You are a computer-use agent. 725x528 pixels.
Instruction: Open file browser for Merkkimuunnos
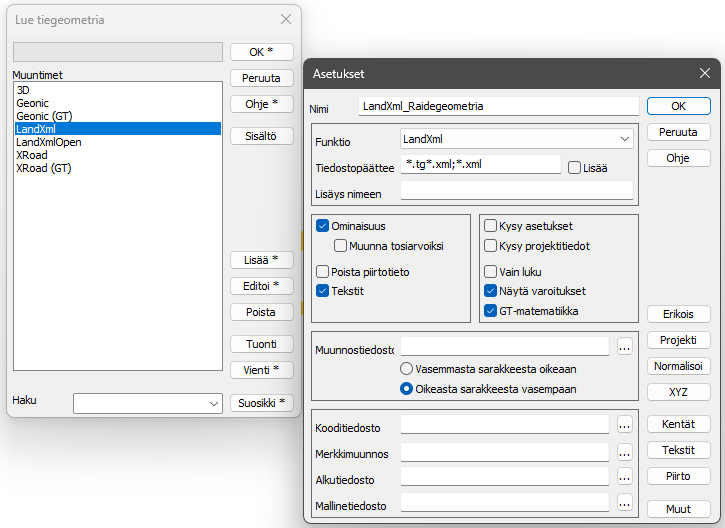[x=625, y=452]
